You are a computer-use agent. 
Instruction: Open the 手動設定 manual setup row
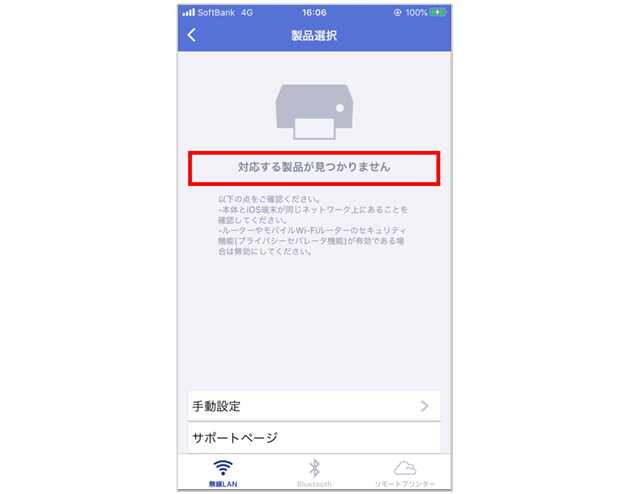coord(314,406)
